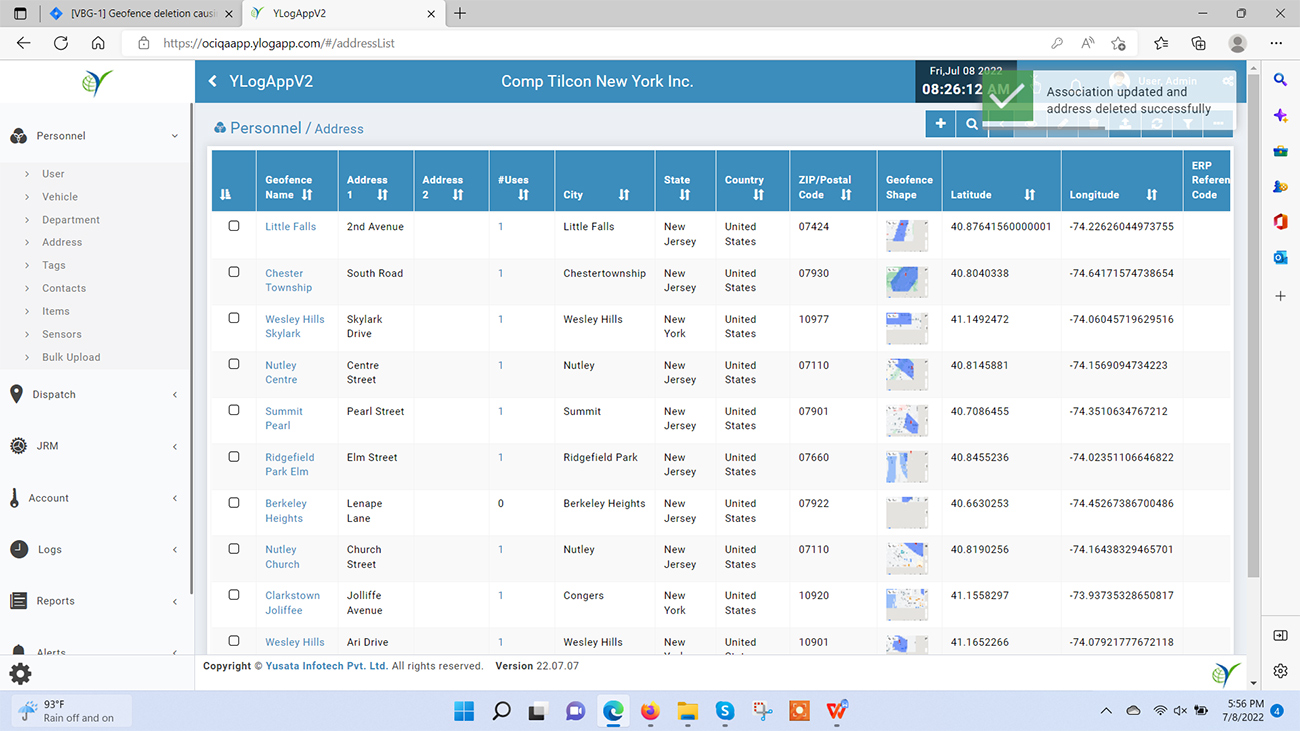The width and height of the screenshot is (1300, 731).
Task: Sort by Latitude column arrows
Action: (1030, 195)
